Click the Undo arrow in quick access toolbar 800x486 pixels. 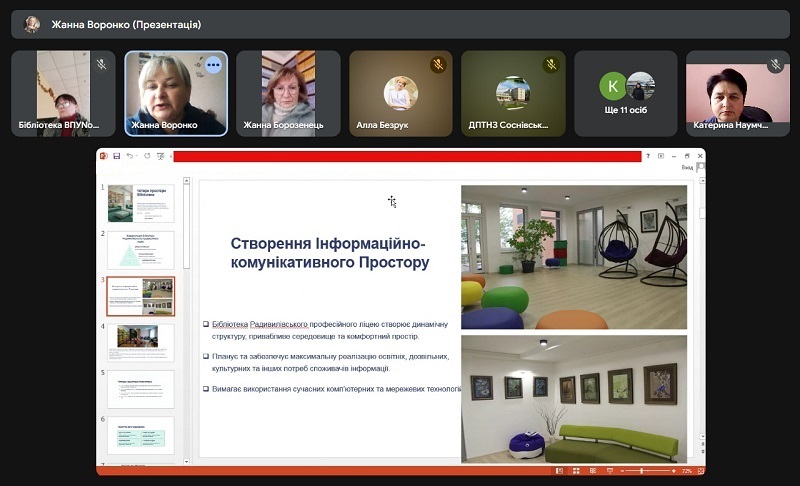click(x=129, y=156)
